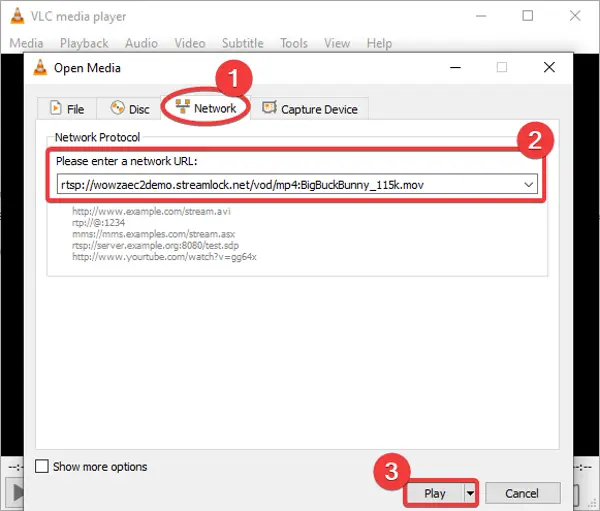The width and height of the screenshot is (600, 511).
Task: Click the File tab document icon
Action: (x=55, y=108)
